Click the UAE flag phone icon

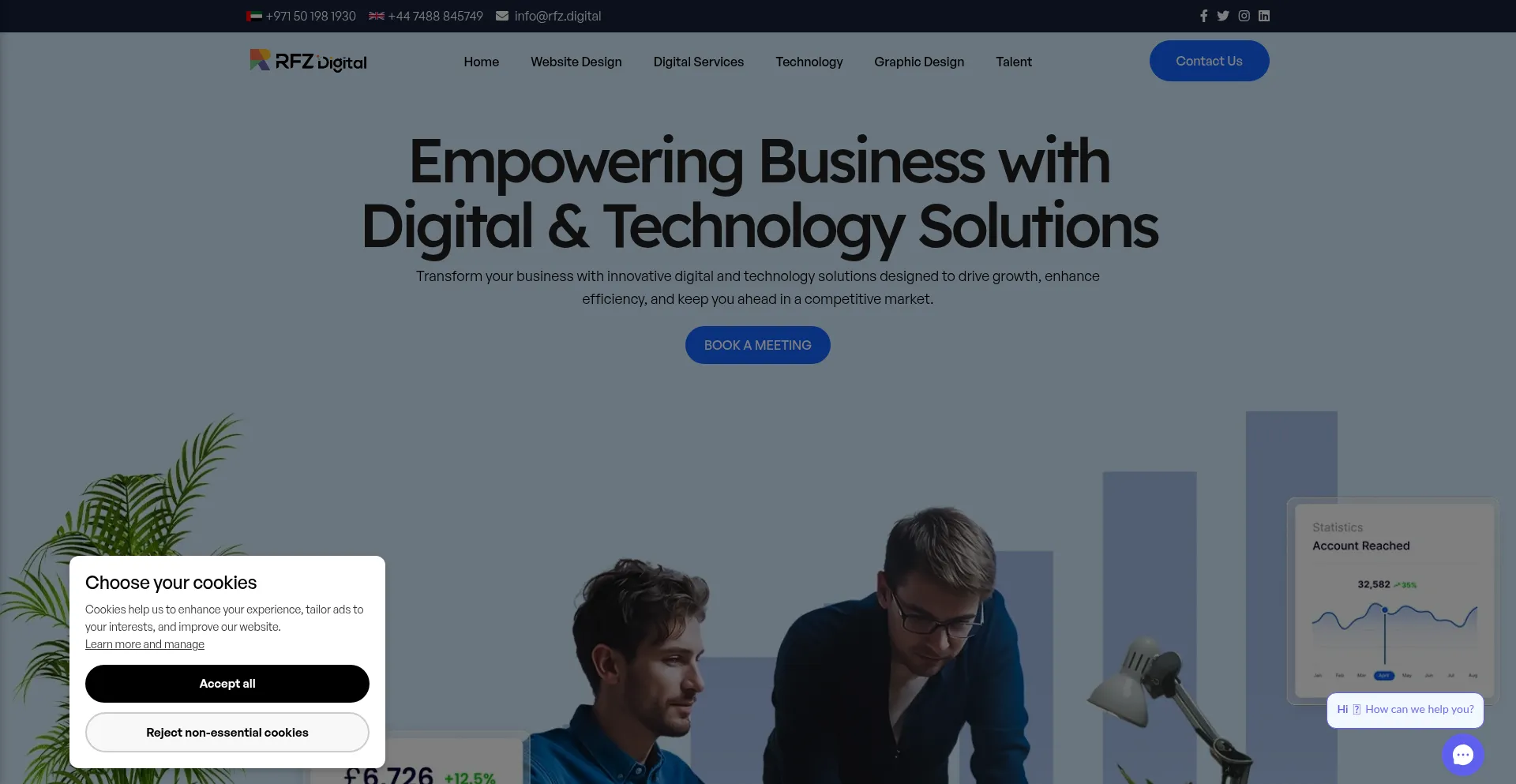coord(254,16)
